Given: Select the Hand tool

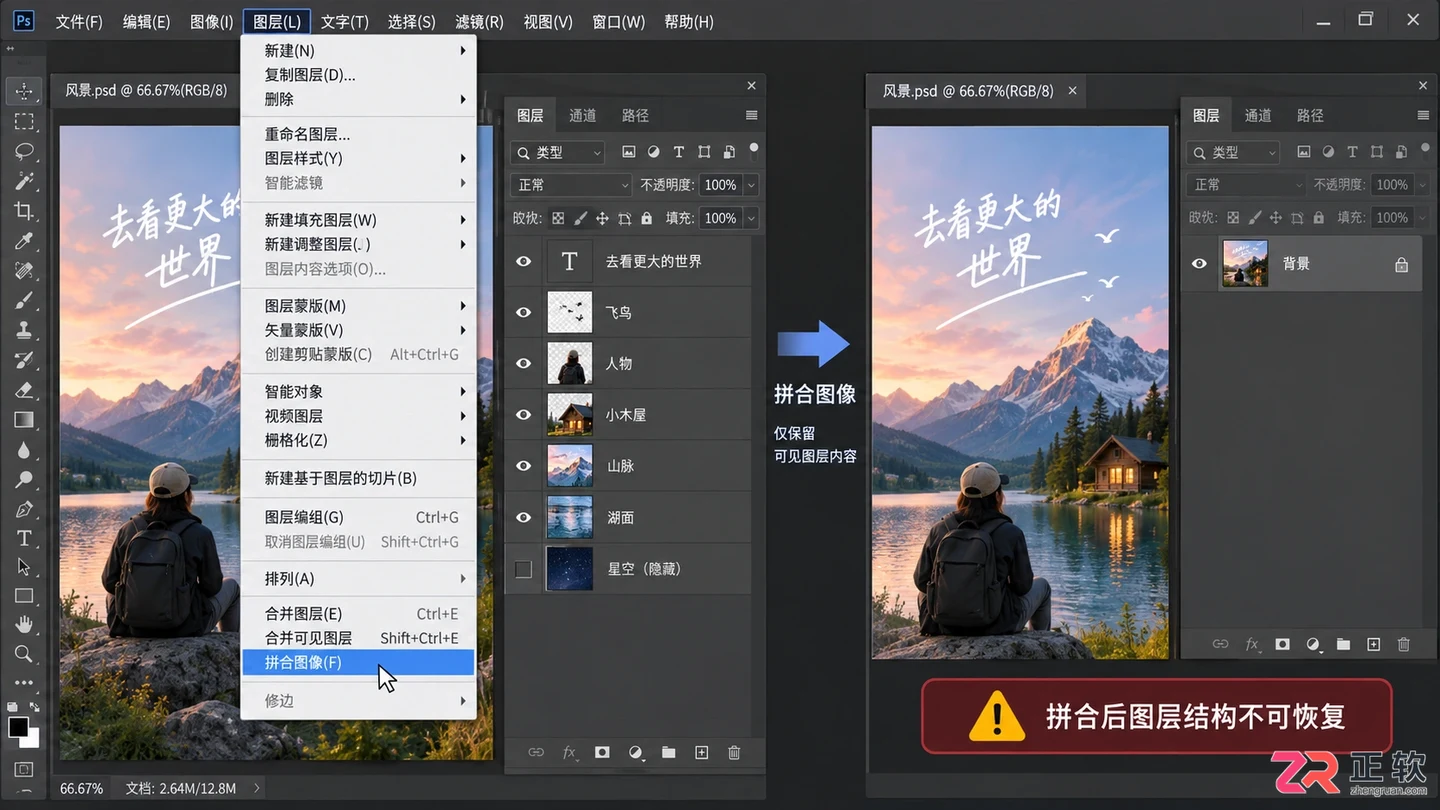Looking at the screenshot, I should [x=24, y=625].
